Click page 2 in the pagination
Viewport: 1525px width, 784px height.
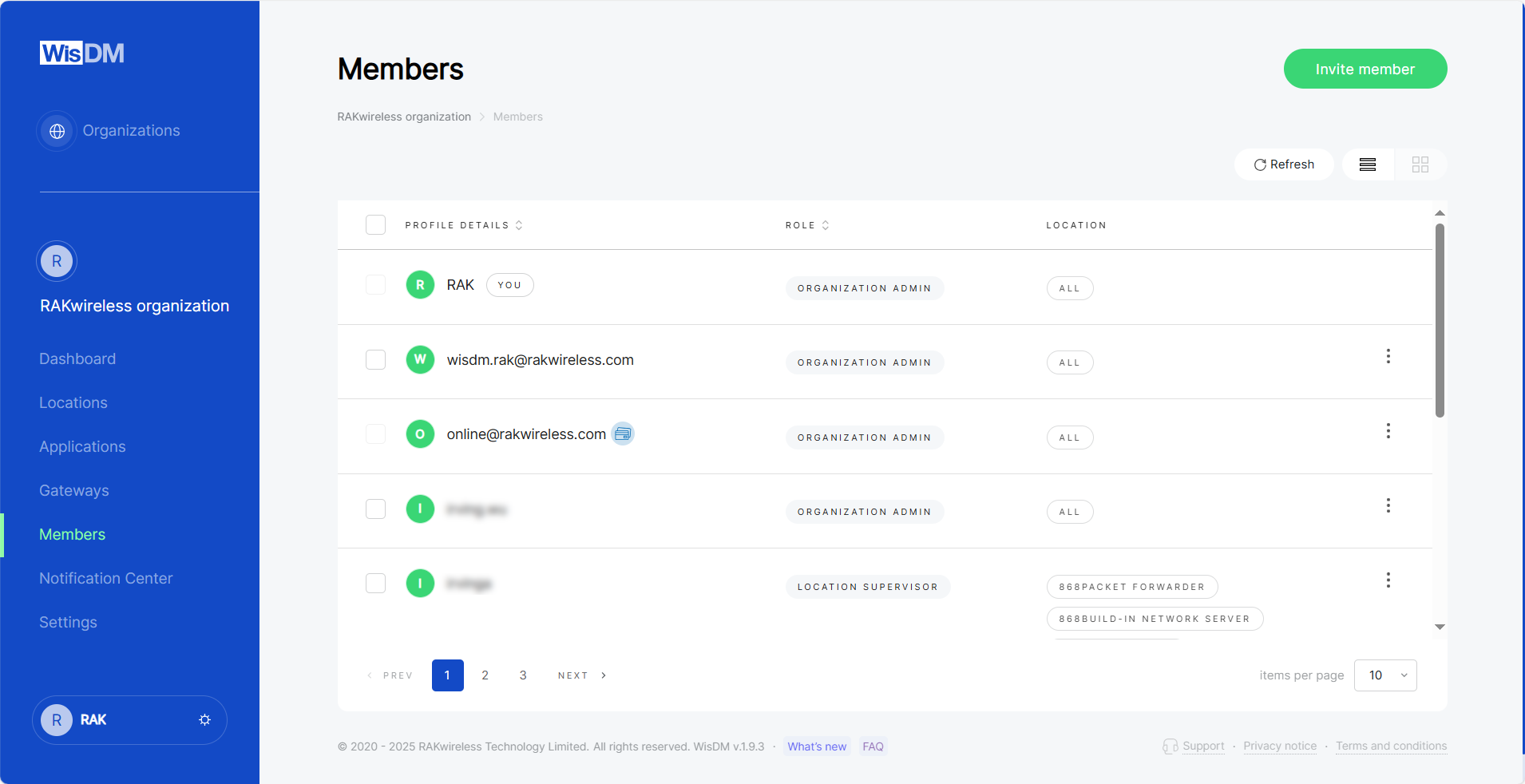coord(485,675)
